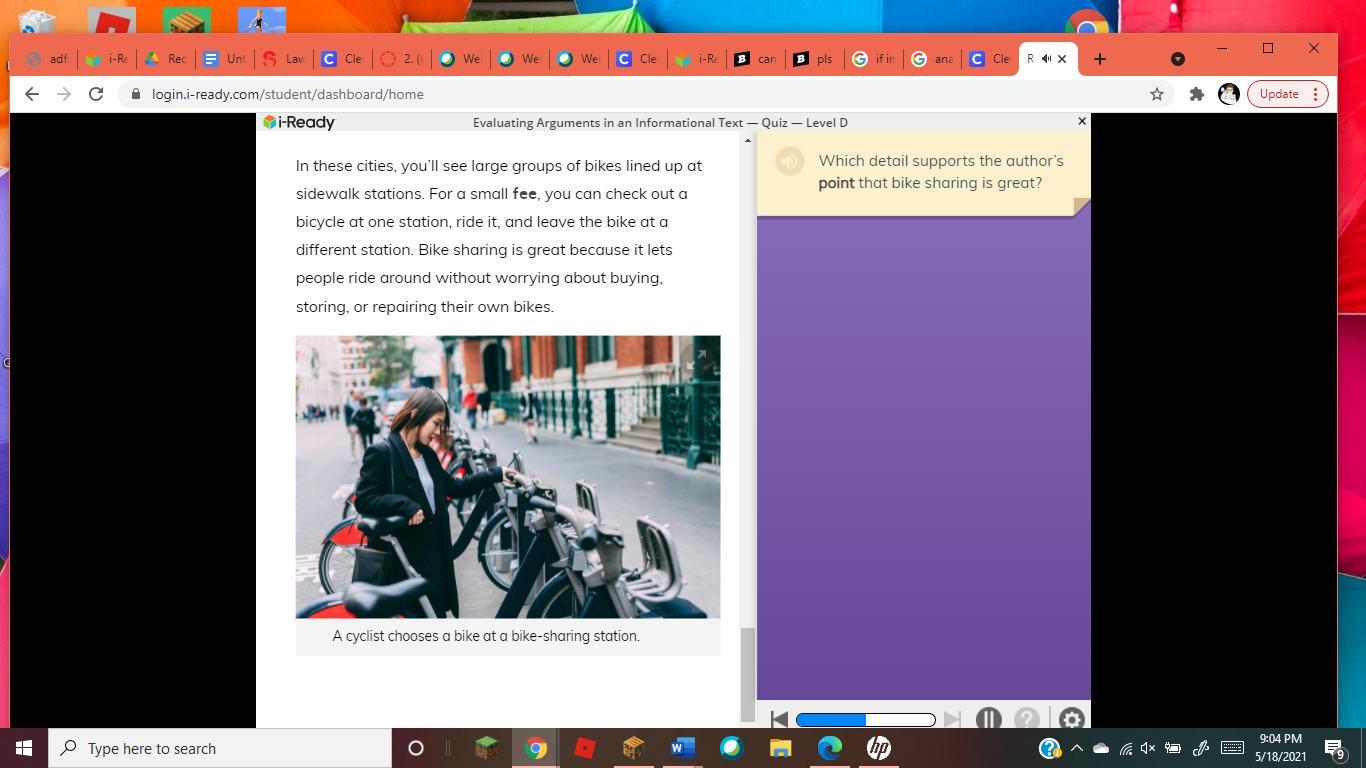Viewport: 1366px width, 768px height.
Task: Show hidden system tray icons
Action: point(1076,748)
